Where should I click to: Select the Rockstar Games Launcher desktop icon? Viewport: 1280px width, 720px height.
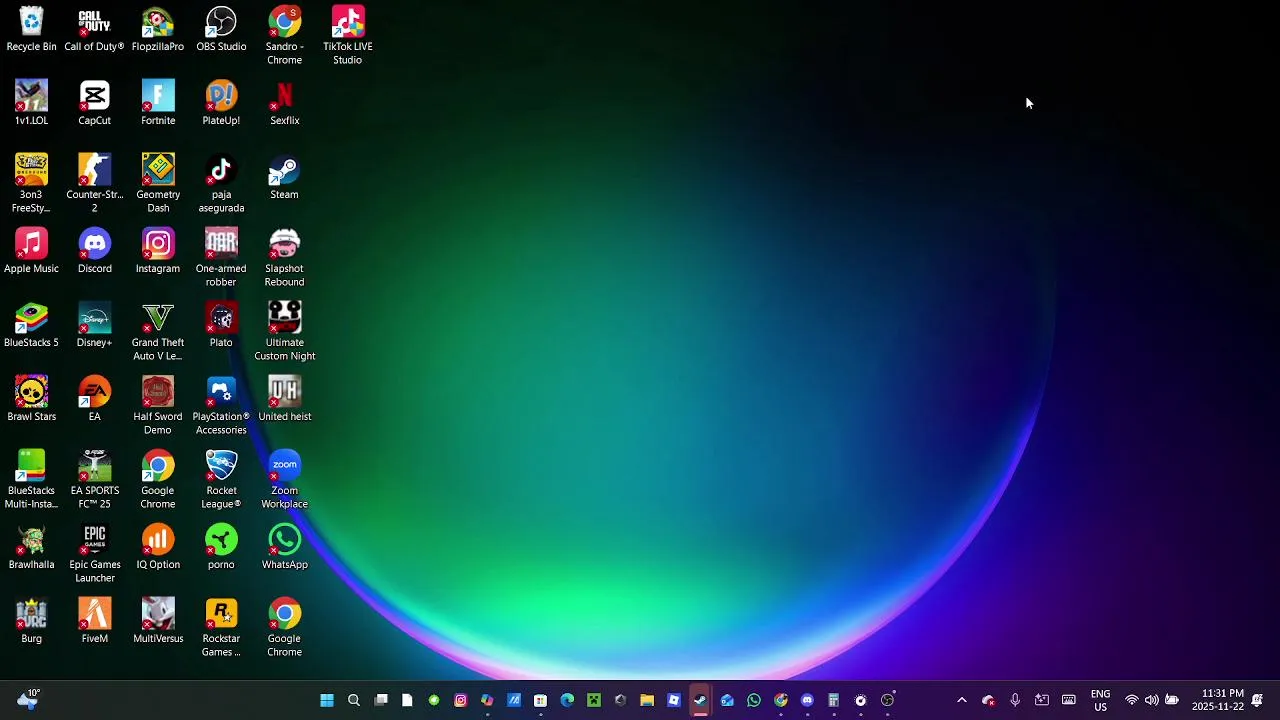[221, 628]
